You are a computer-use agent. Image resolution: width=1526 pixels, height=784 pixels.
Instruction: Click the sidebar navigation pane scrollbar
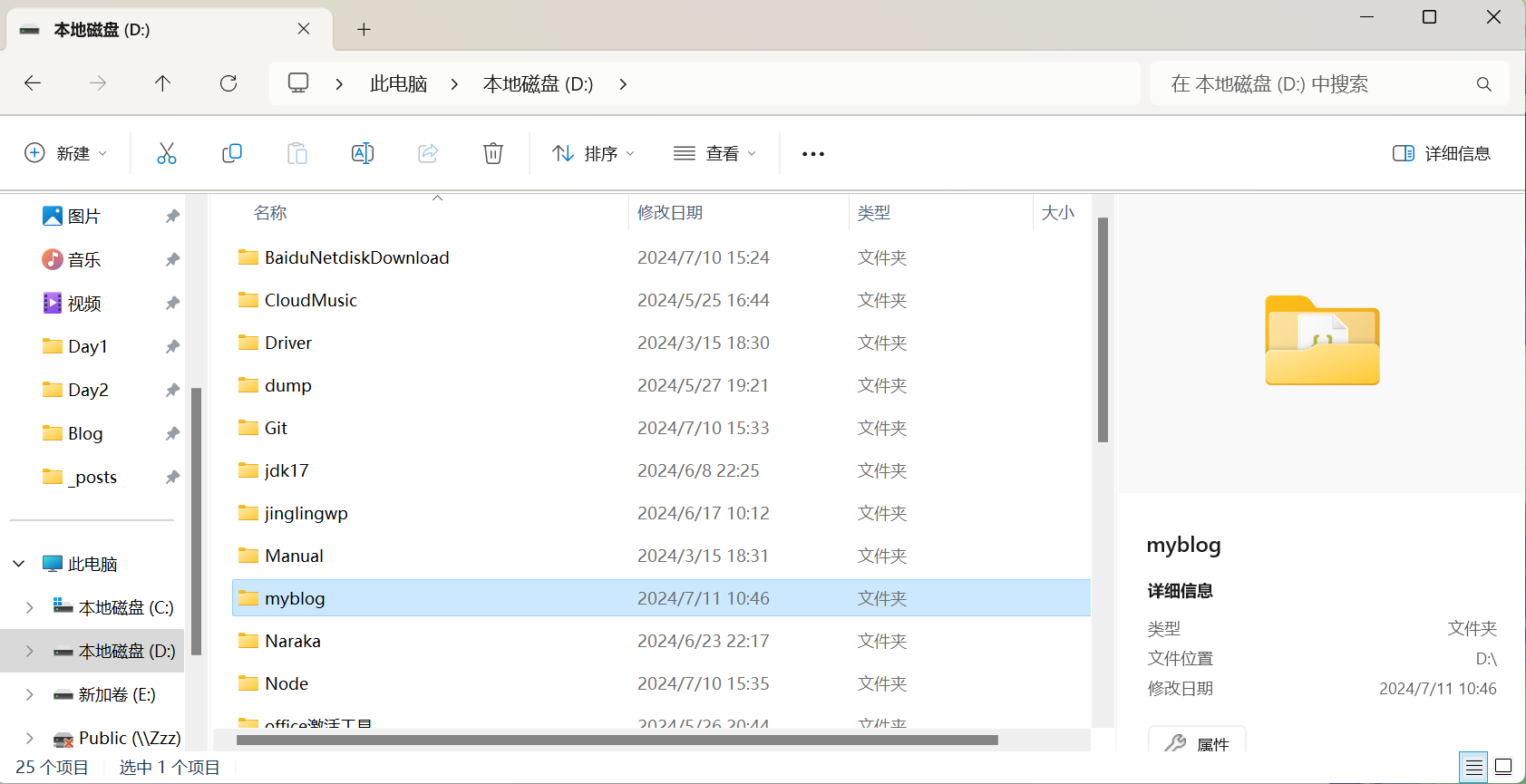coord(196,521)
